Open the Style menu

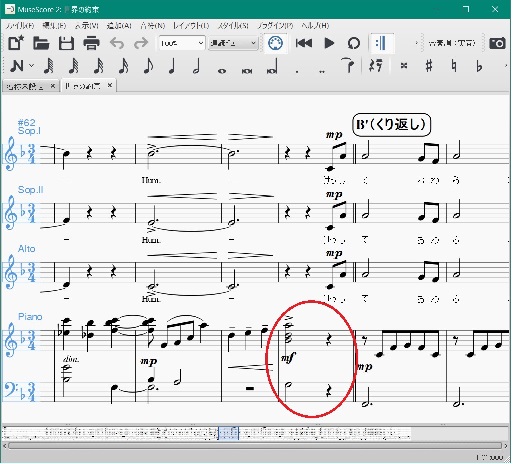pyautogui.click(x=233, y=26)
